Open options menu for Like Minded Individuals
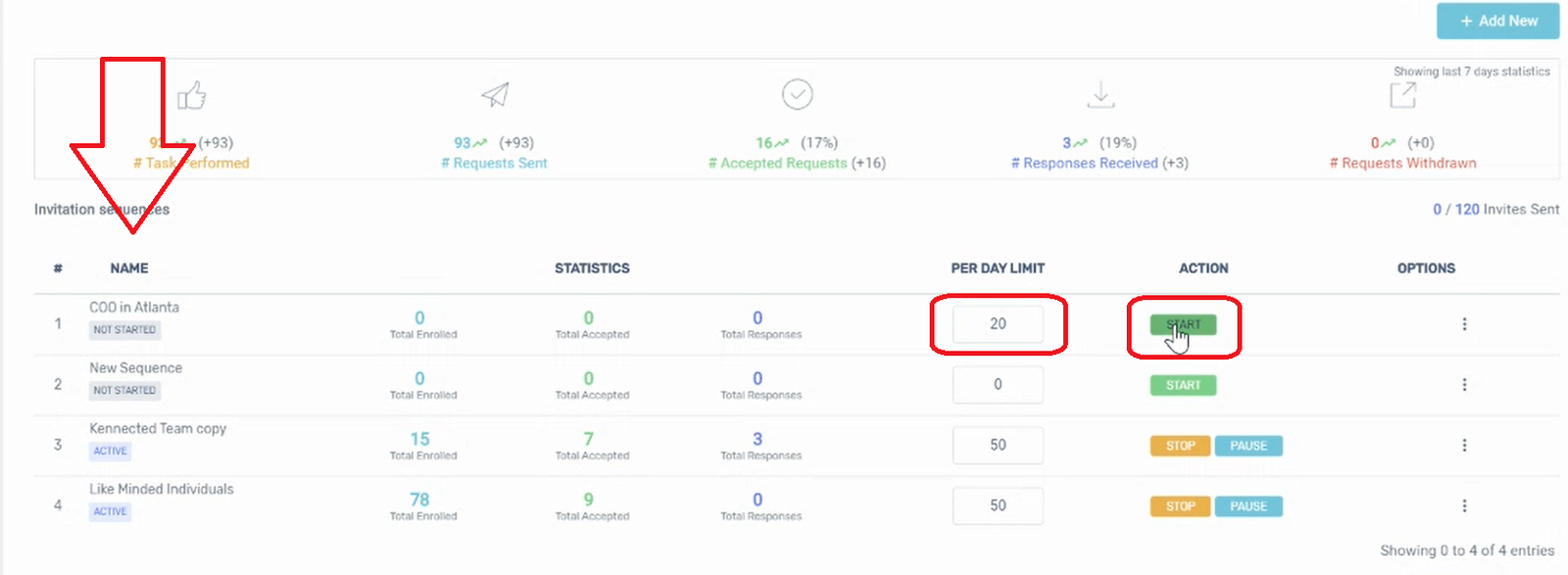 coord(1464,506)
